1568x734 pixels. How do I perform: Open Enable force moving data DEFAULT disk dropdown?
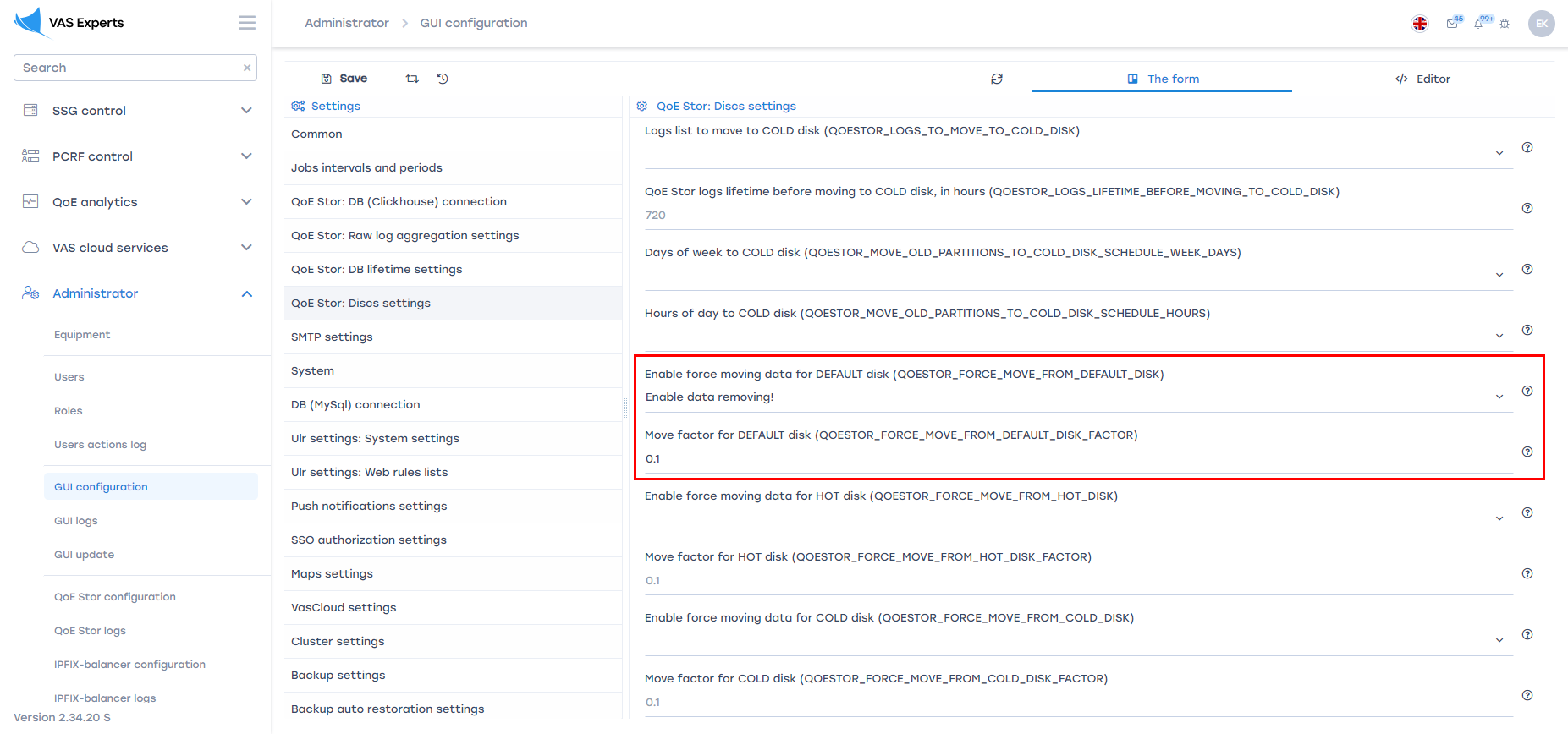(1499, 397)
